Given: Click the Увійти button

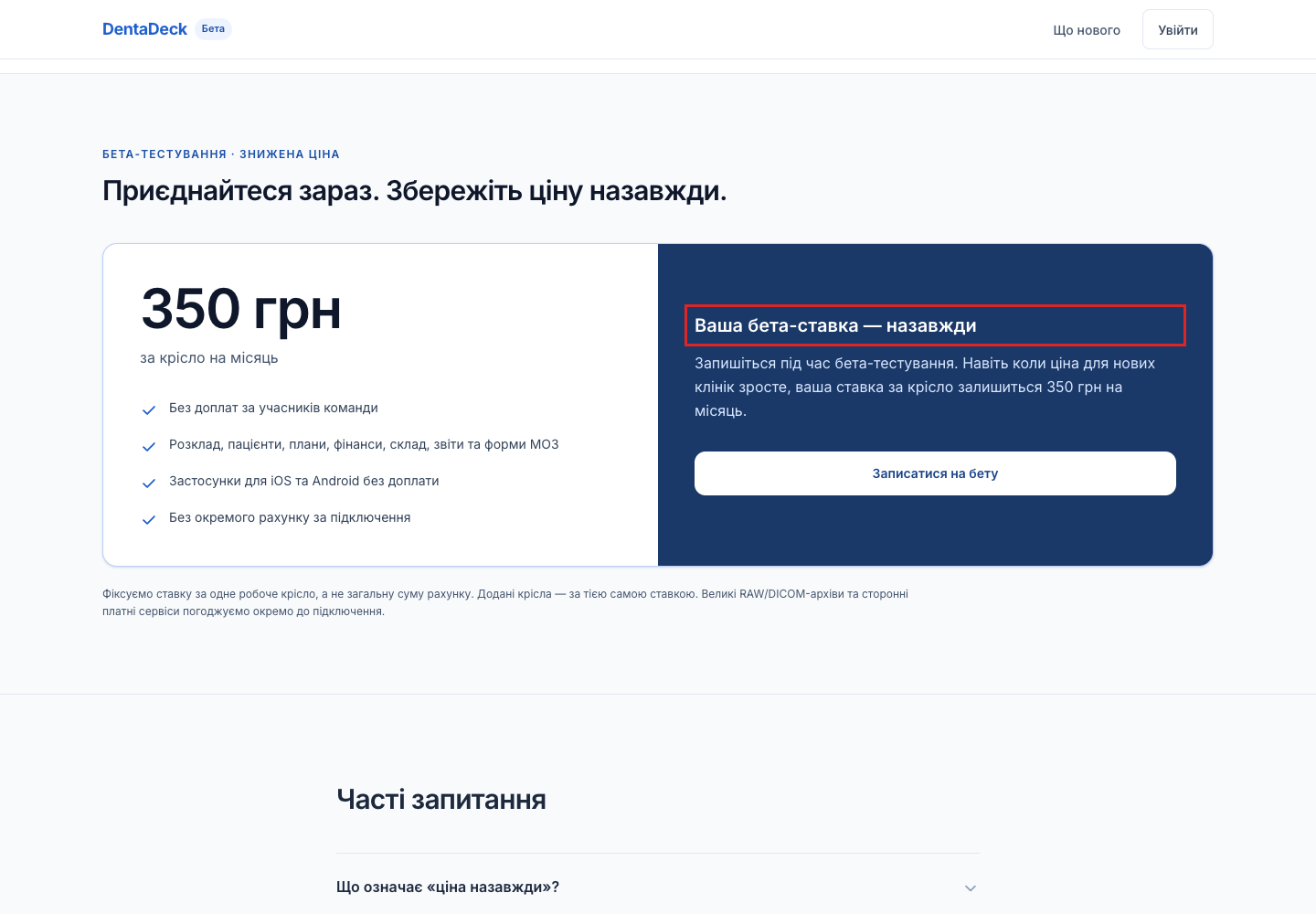Looking at the screenshot, I should click(x=1177, y=29).
